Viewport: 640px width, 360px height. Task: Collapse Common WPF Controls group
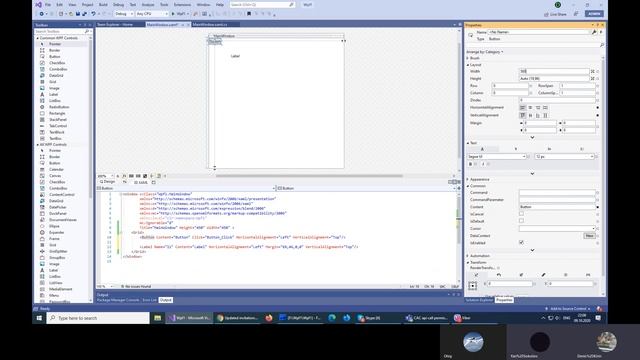(x=38, y=38)
